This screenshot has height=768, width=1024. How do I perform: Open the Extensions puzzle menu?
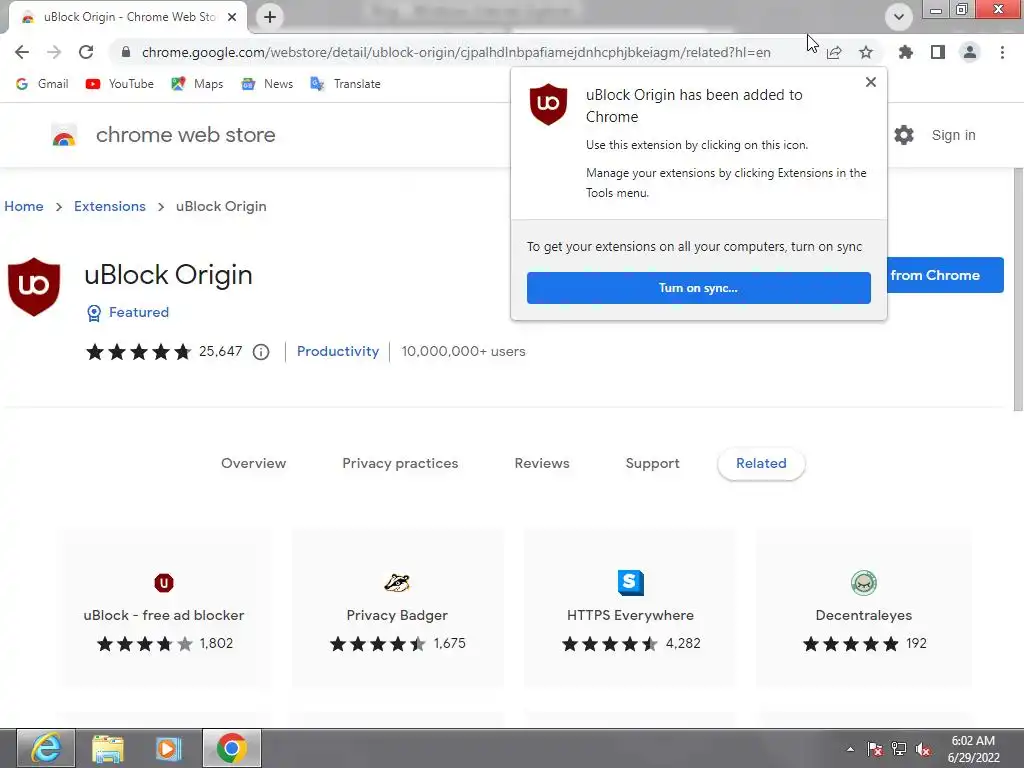pos(906,52)
